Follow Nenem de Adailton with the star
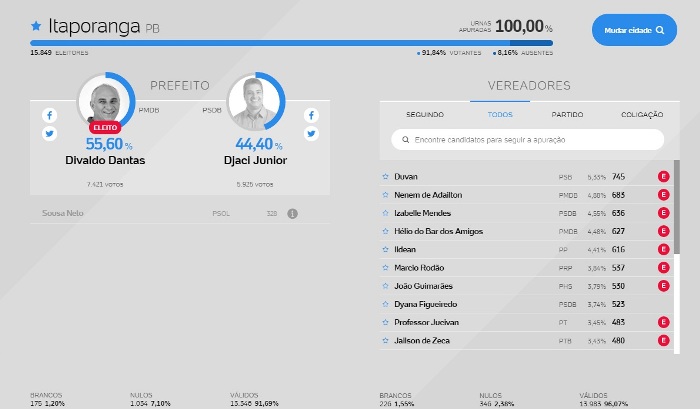Viewport: 700px width, 409px height. (x=386, y=195)
